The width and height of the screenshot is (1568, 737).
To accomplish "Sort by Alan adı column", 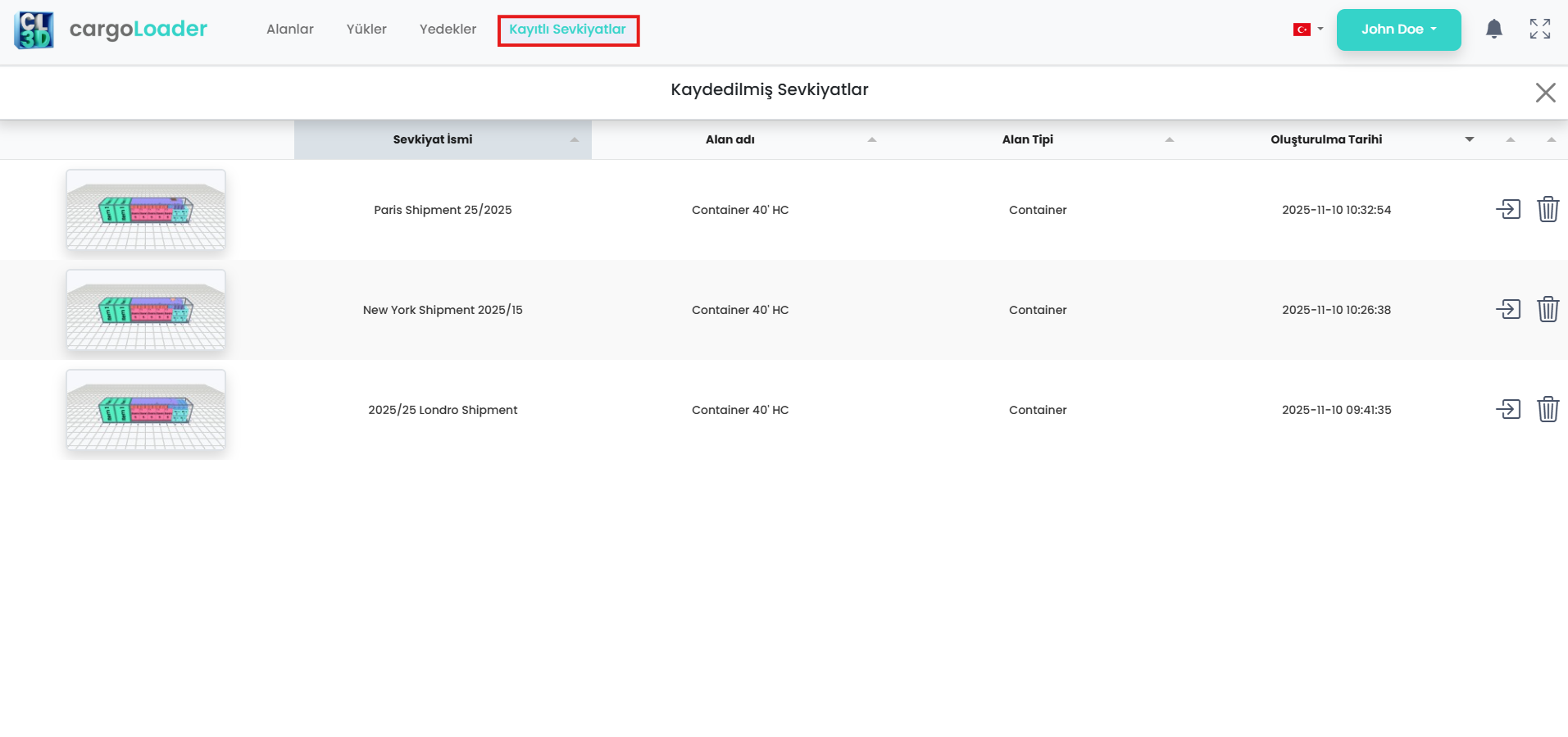I will point(730,139).
